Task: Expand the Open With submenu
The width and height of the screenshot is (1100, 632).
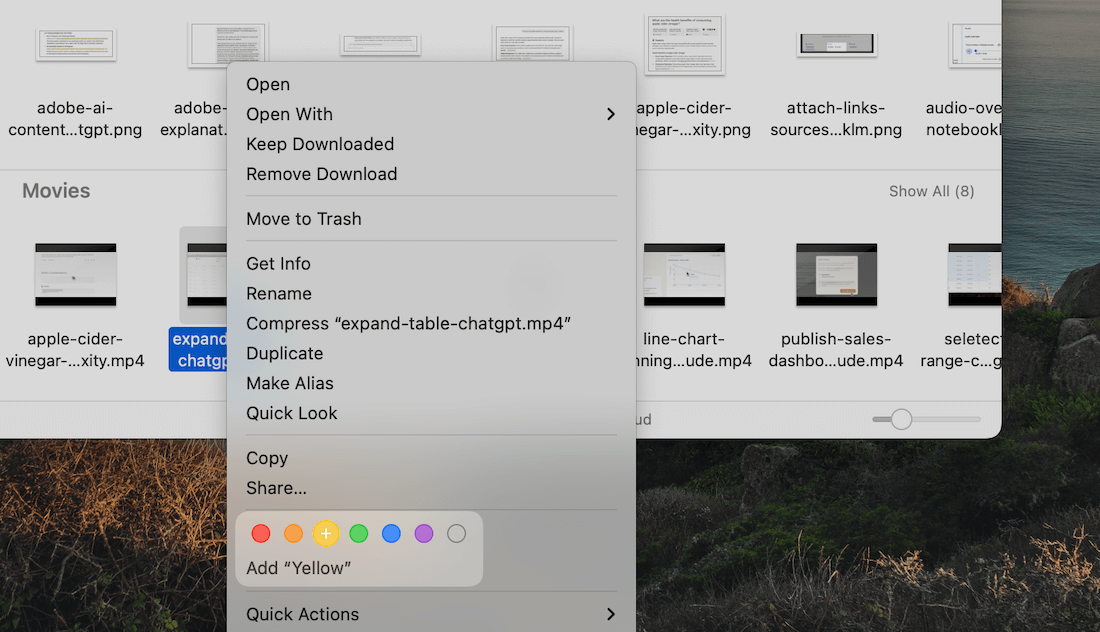Action: (x=430, y=114)
